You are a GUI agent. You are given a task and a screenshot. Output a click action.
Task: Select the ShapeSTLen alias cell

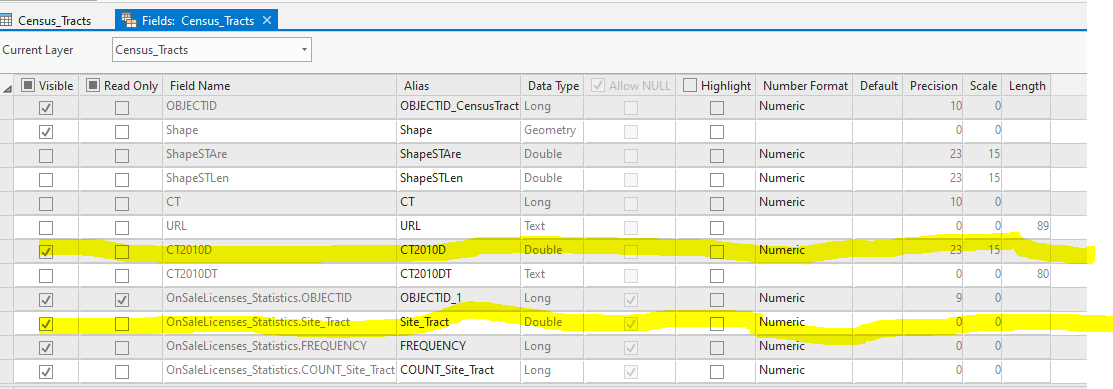click(x=459, y=178)
